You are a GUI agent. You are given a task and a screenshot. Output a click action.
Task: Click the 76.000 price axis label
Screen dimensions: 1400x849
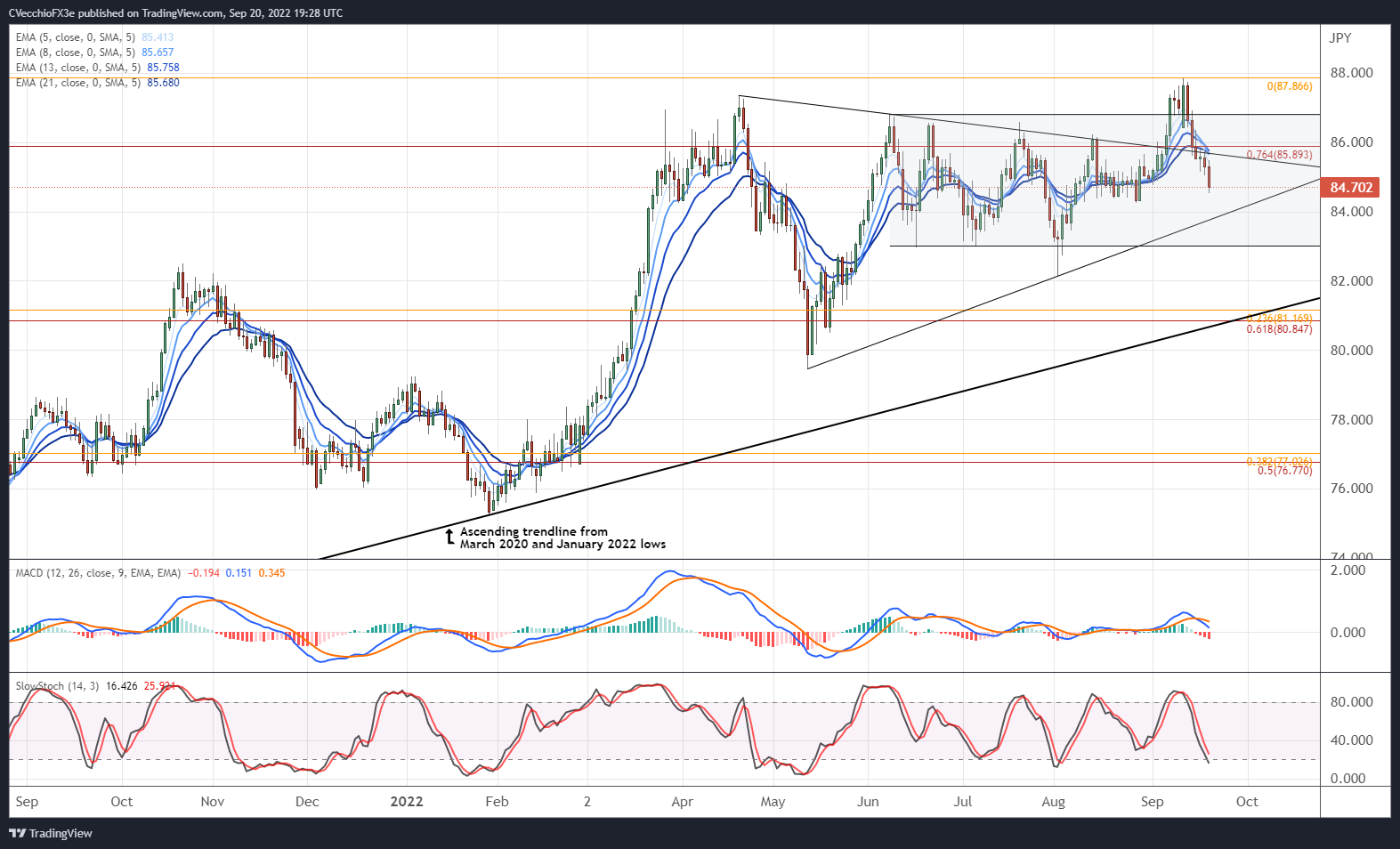[x=1351, y=489]
